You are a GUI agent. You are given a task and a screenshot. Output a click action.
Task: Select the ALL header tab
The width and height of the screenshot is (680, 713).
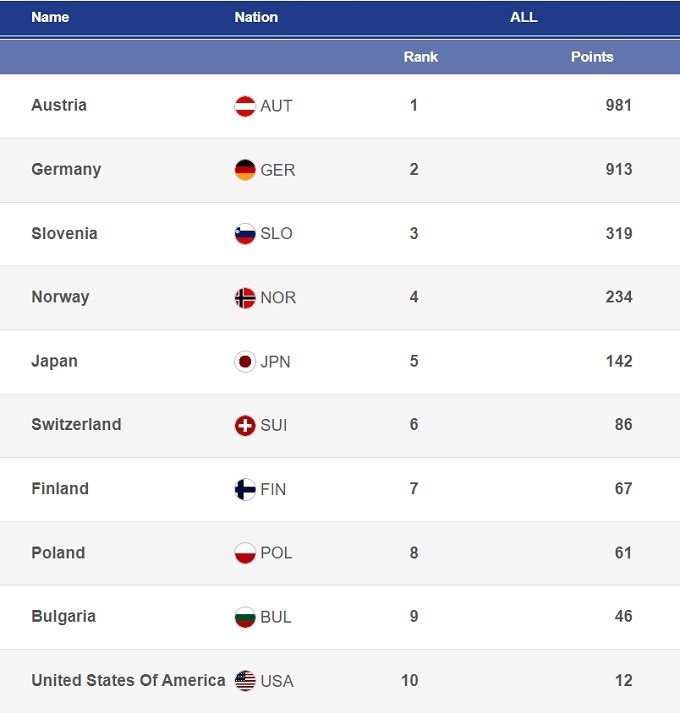[523, 17]
